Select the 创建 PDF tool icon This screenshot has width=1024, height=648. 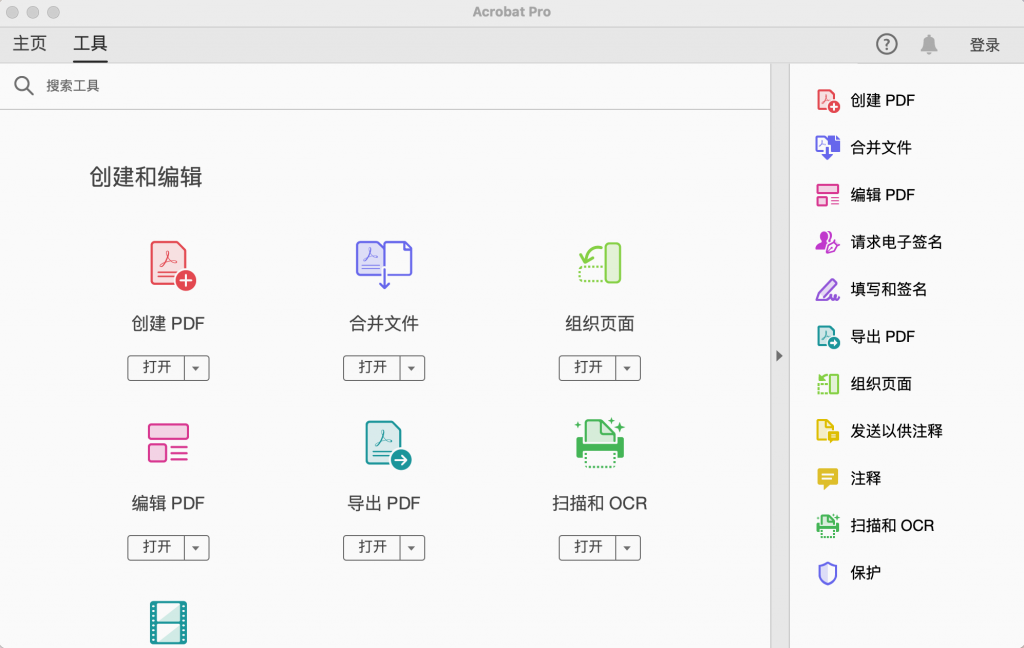point(167,263)
